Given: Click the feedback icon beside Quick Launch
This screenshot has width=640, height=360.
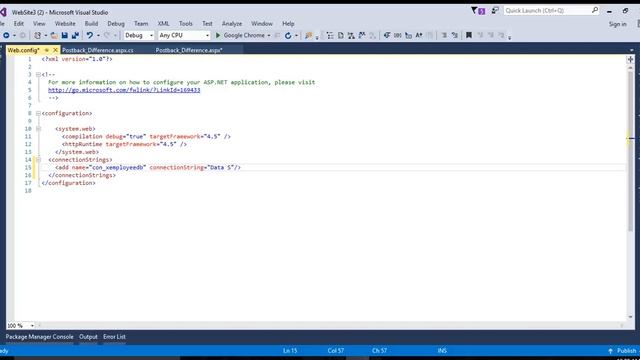Looking at the screenshot, I should pos(495,10).
